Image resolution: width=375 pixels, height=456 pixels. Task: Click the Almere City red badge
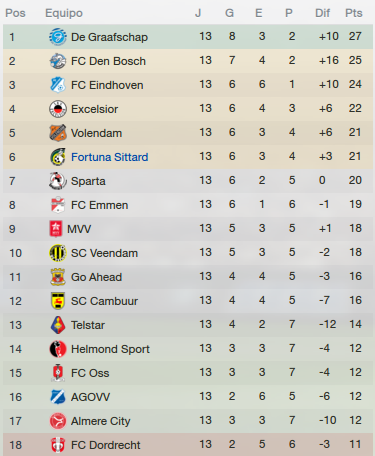pos(58,421)
